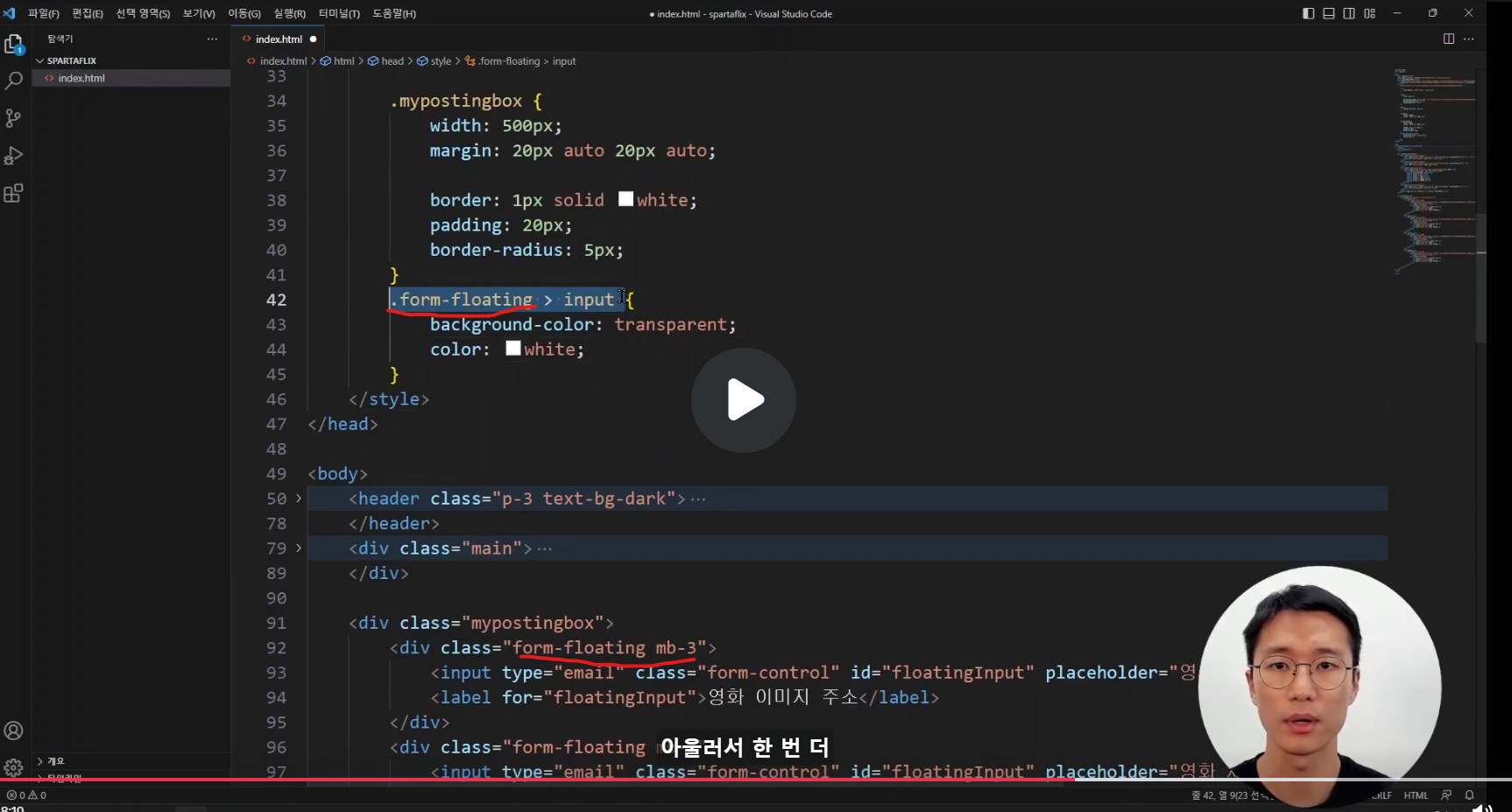This screenshot has width=1512, height=812.
Task: Open the 실행(R) menu
Action: point(290,13)
